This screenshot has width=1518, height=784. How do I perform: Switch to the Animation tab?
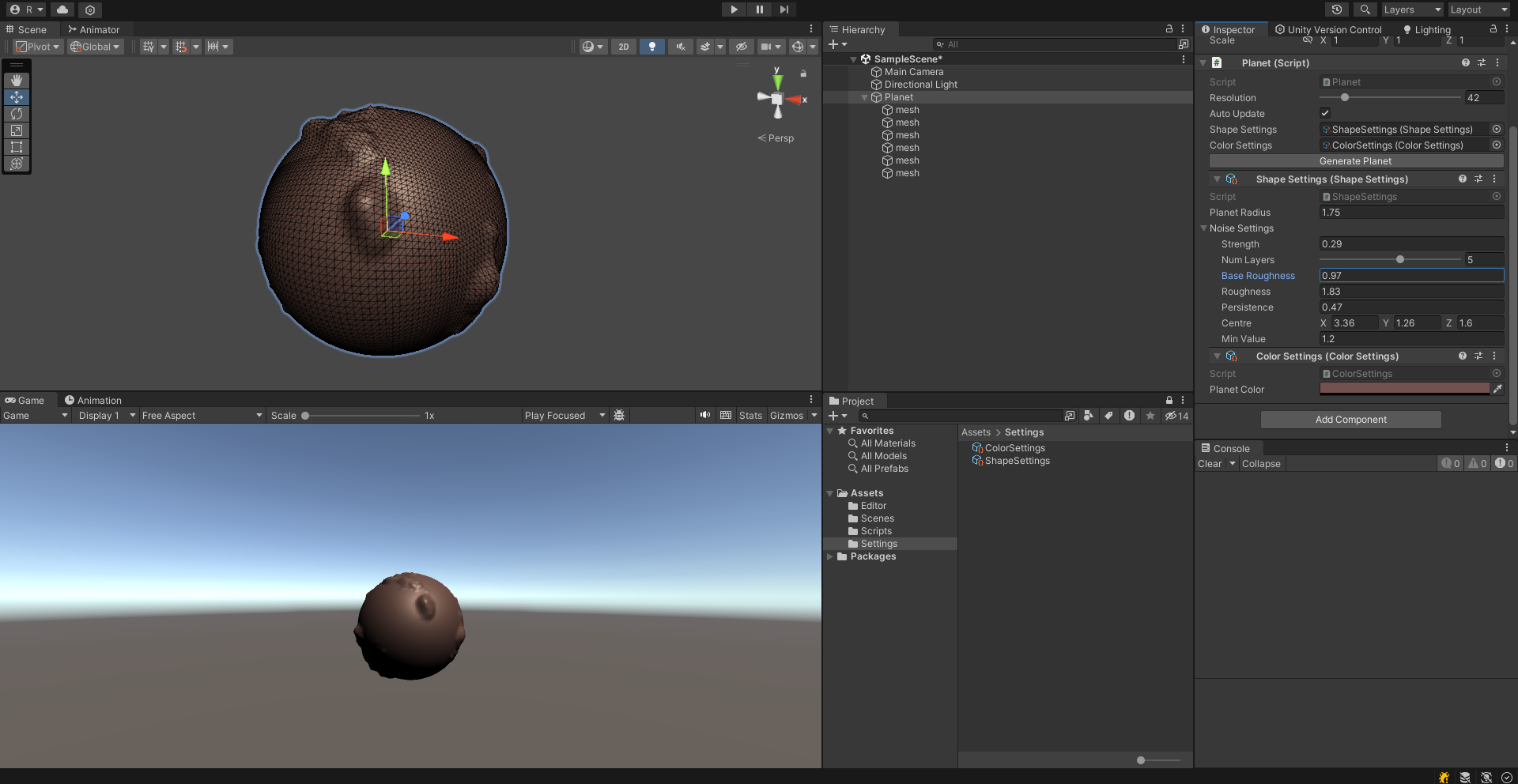(x=93, y=401)
